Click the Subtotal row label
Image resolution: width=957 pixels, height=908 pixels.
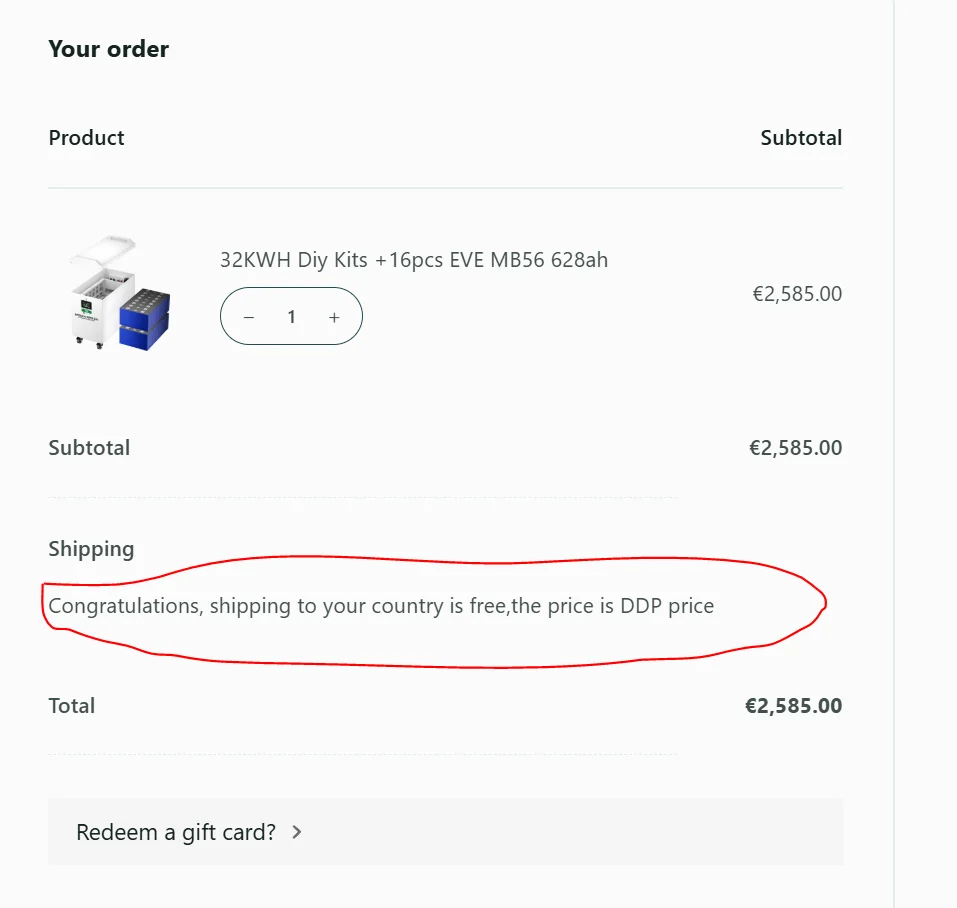click(89, 448)
